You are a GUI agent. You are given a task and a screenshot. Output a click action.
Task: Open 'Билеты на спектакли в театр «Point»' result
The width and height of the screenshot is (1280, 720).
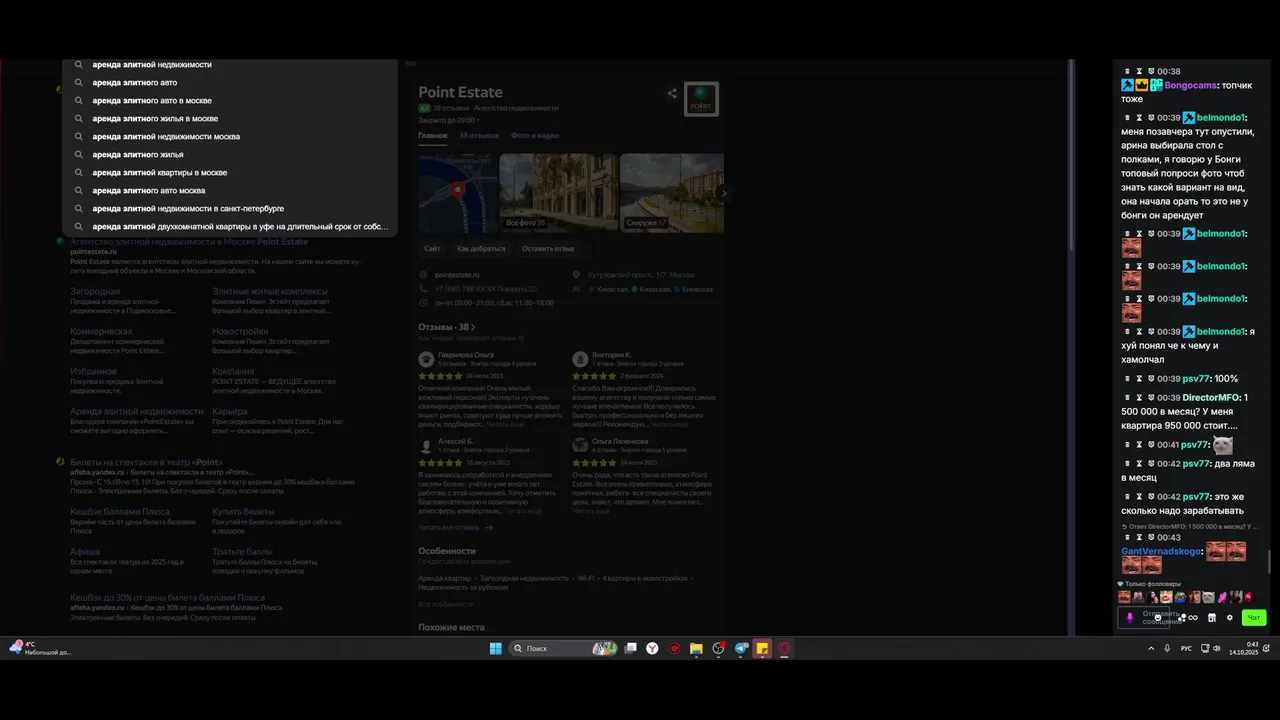146,462
